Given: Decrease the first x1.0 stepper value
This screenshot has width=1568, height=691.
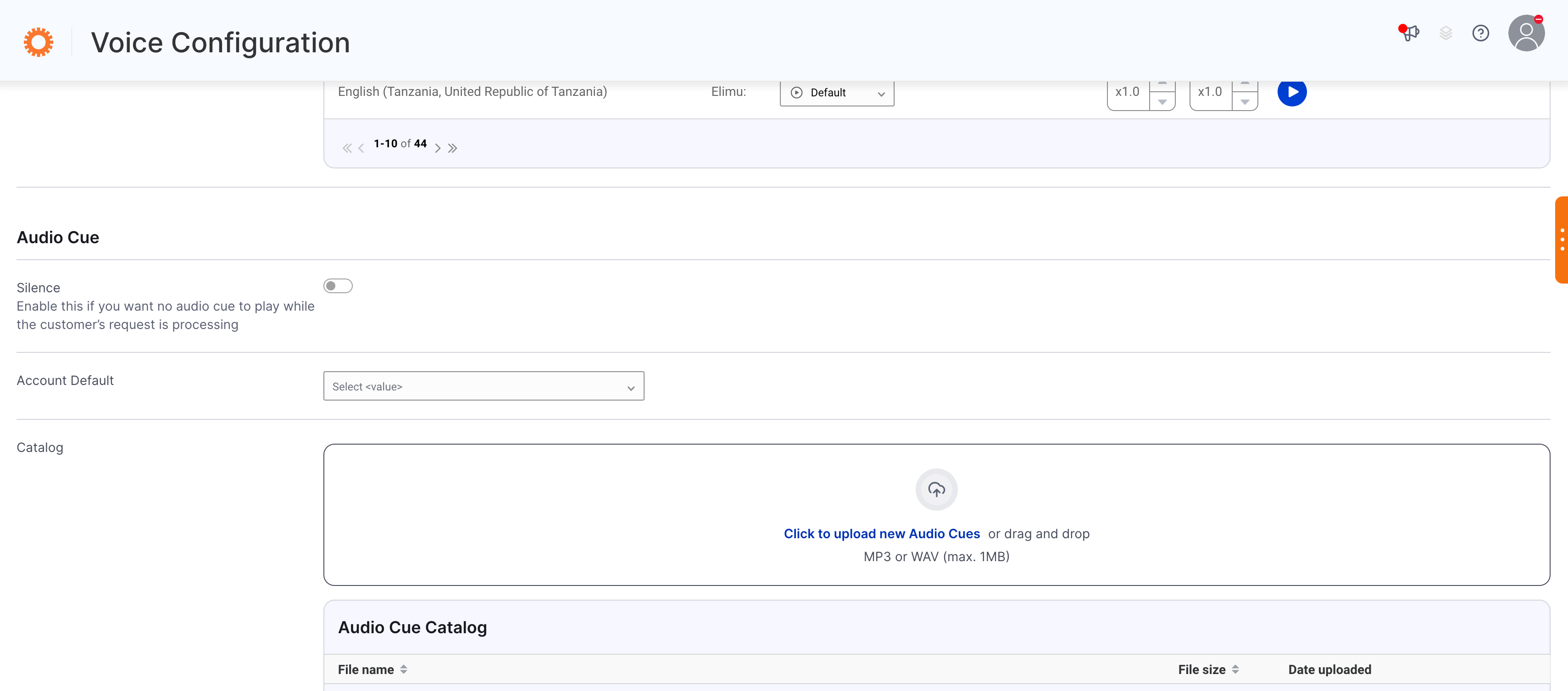Looking at the screenshot, I should (1162, 102).
